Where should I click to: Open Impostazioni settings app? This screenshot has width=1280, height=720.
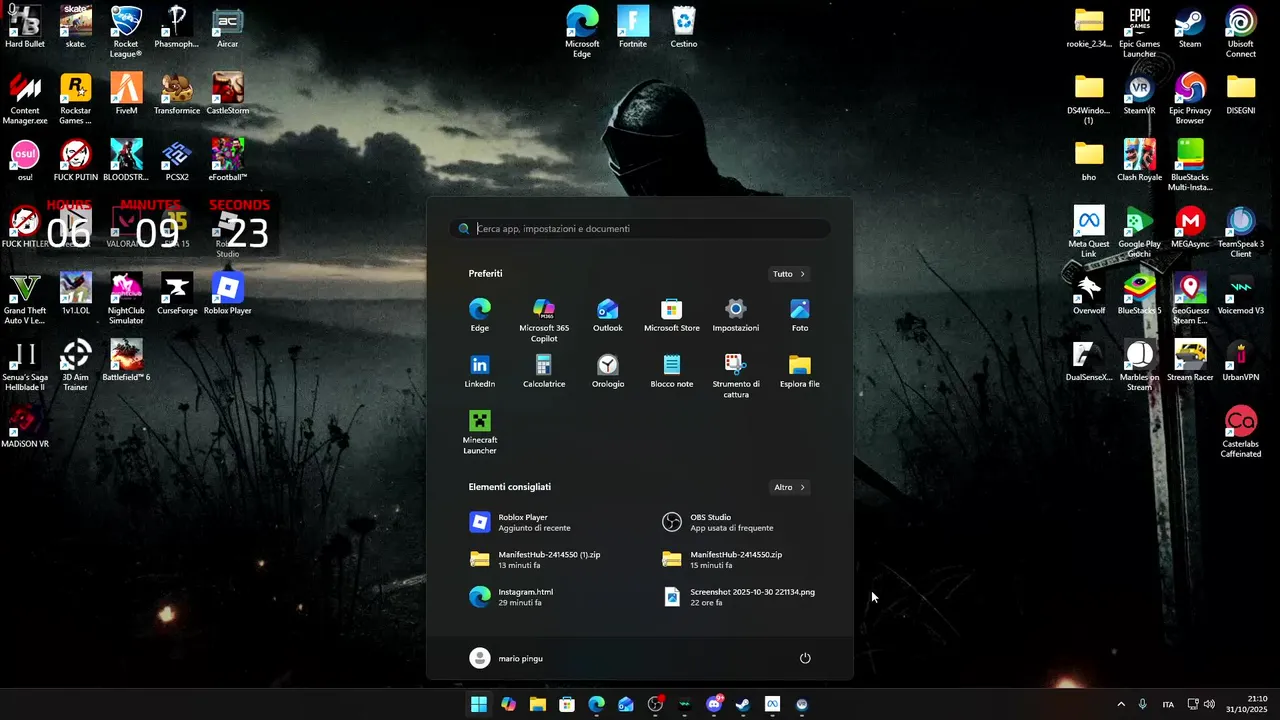(736, 315)
